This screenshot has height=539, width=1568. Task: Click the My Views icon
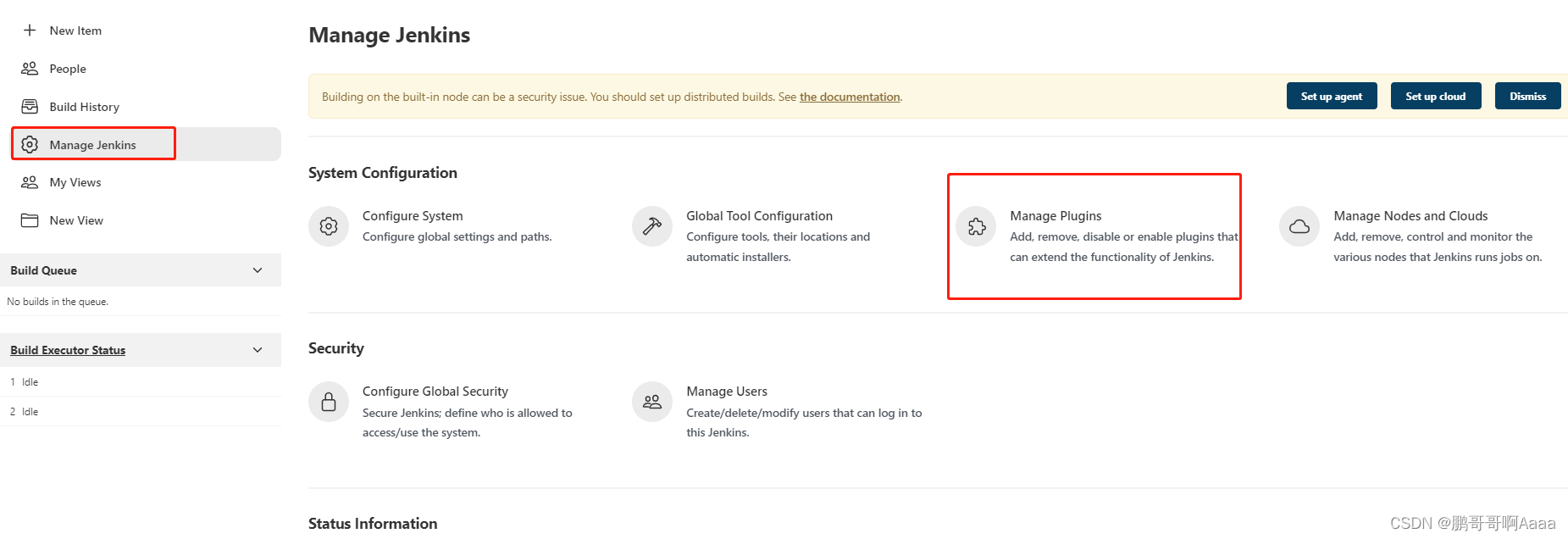[30, 182]
